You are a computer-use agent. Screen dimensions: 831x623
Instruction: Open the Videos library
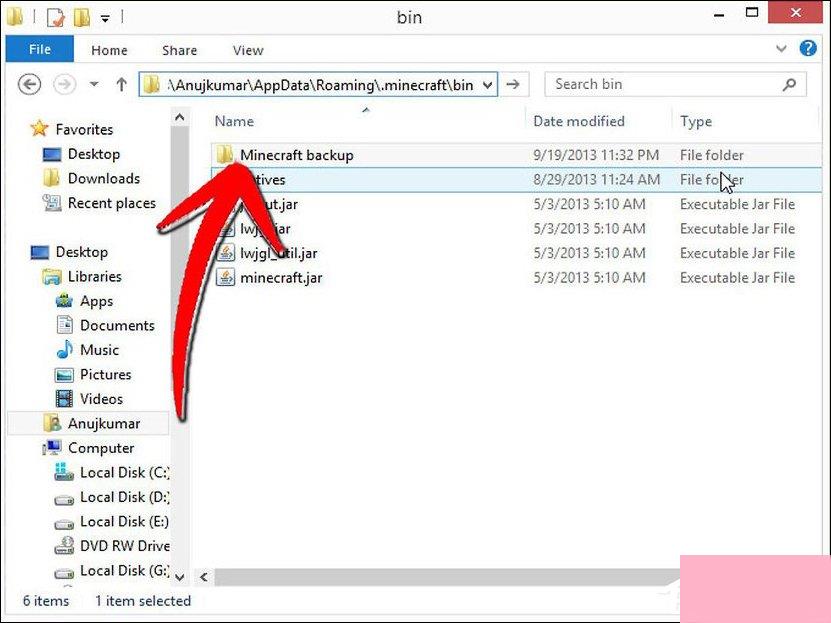pyautogui.click(x=101, y=398)
